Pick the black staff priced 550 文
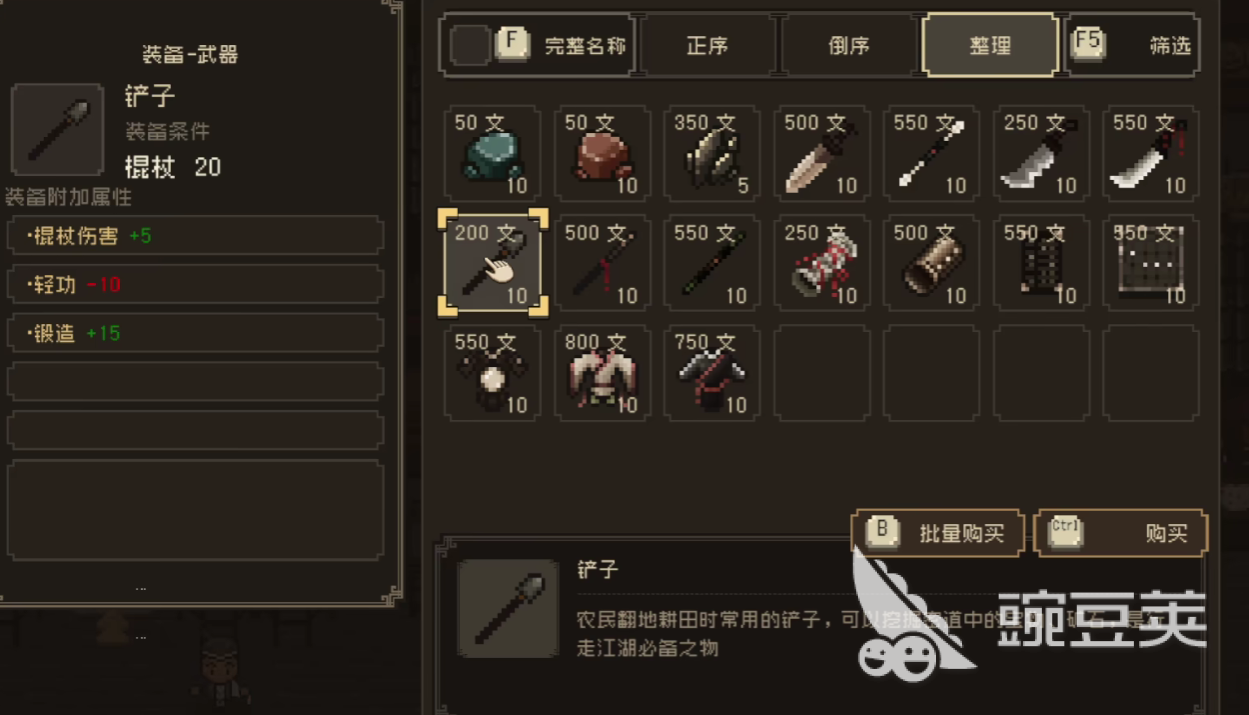 click(x=712, y=264)
